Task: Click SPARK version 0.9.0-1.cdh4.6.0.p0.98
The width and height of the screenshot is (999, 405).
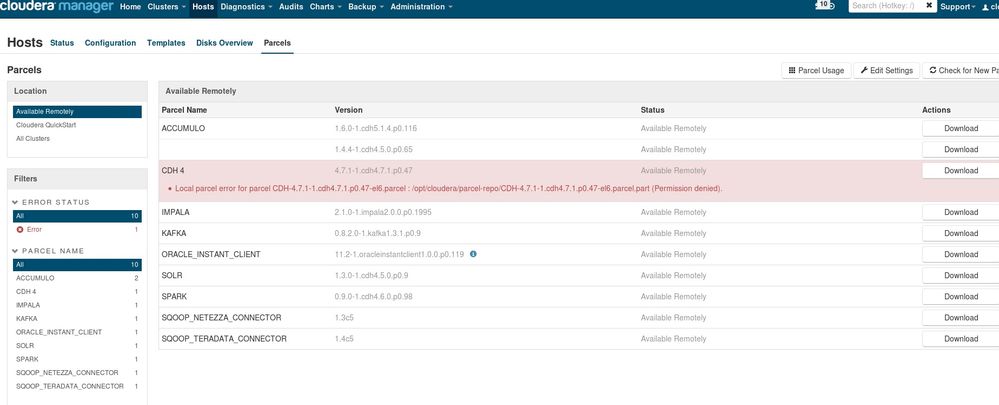Action: click(373, 297)
